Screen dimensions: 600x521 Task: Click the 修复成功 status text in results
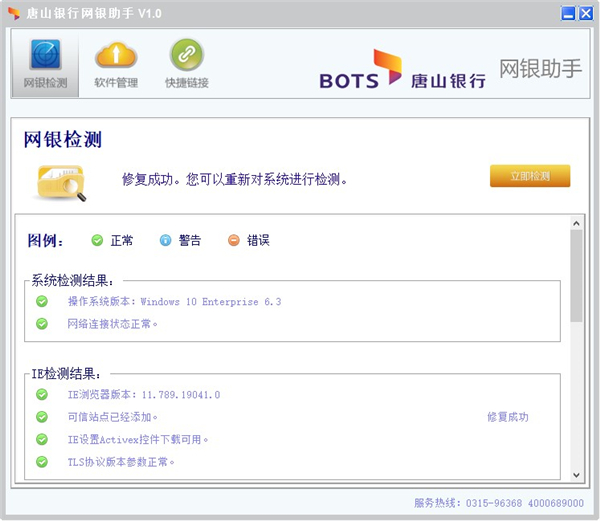pyautogui.click(x=508, y=417)
